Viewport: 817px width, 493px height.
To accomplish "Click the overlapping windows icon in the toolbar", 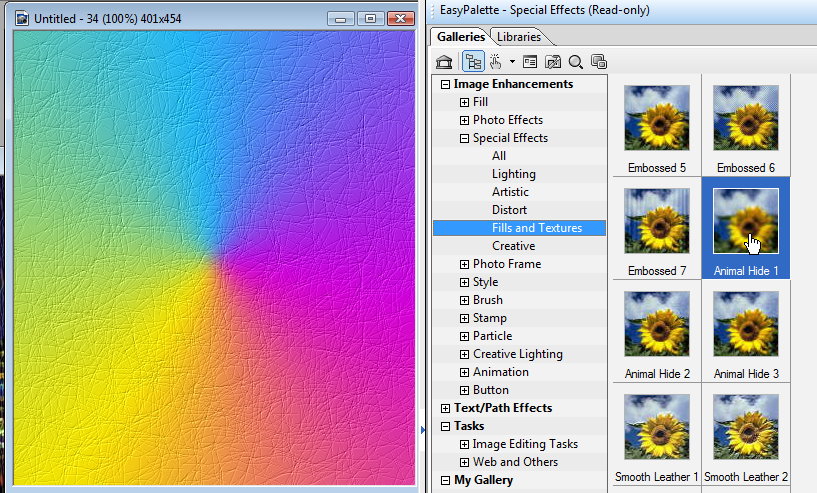I will tap(599, 62).
